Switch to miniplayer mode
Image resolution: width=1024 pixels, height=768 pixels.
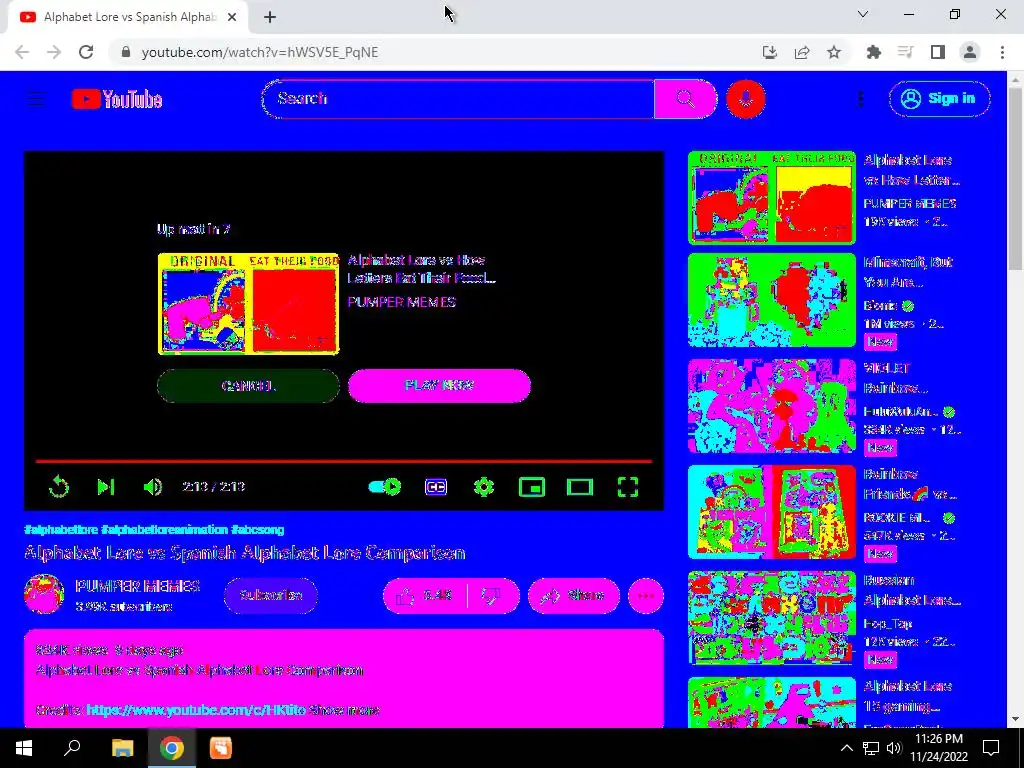(532, 487)
